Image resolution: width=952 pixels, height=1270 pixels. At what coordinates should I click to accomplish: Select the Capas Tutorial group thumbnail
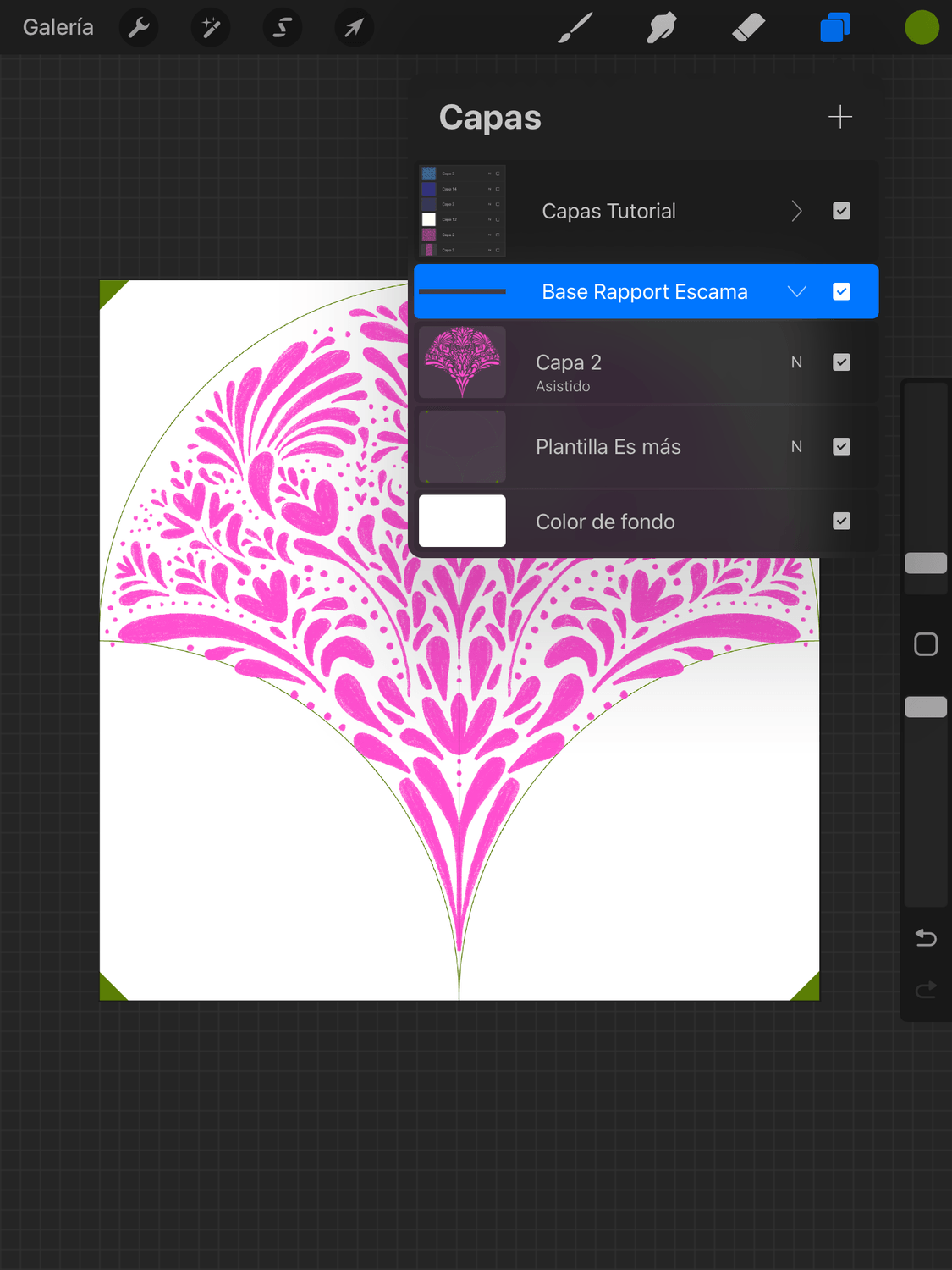[x=462, y=211]
